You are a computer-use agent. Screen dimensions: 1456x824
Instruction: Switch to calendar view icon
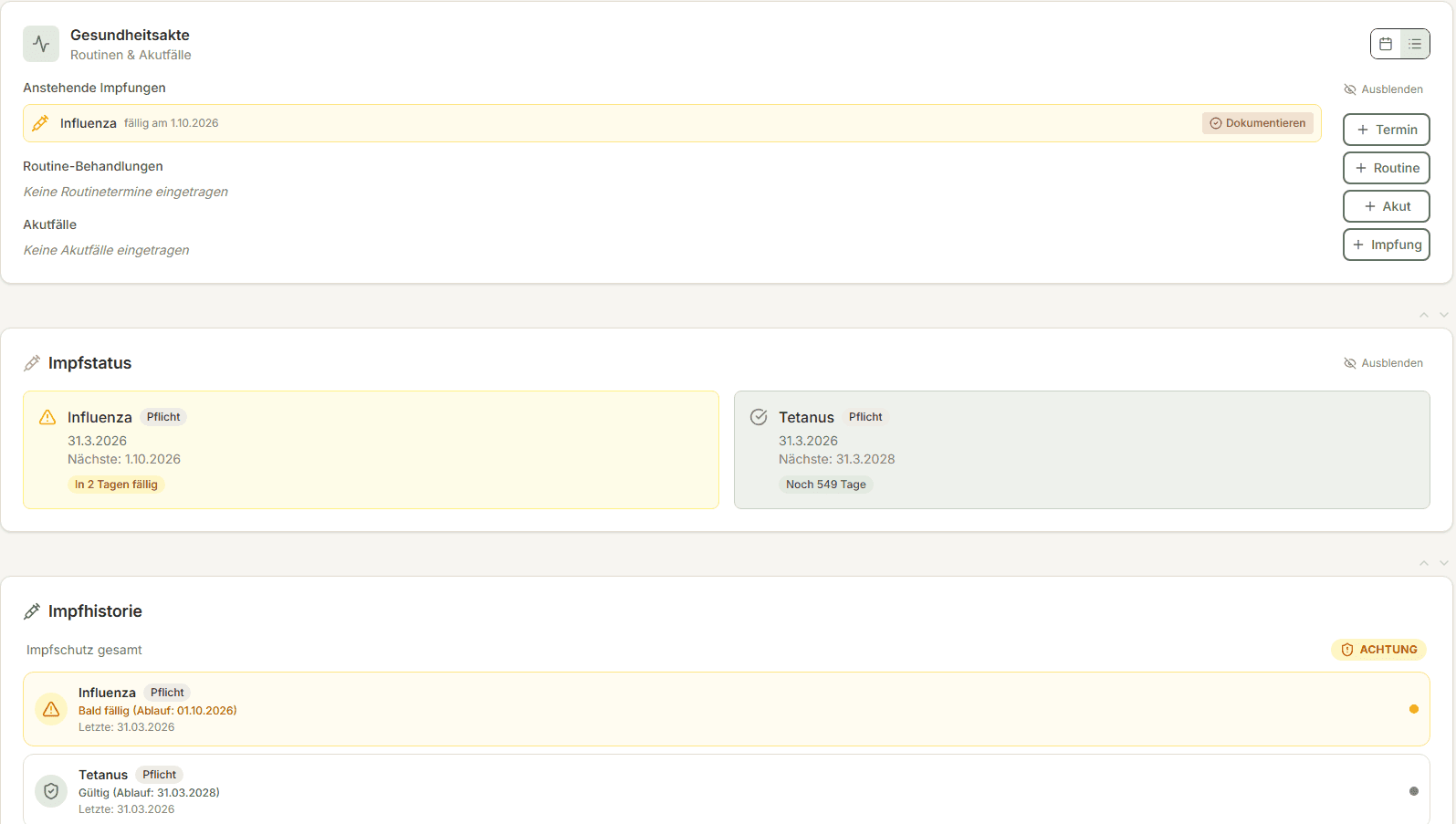pyautogui.click(x=1386, y=44)
